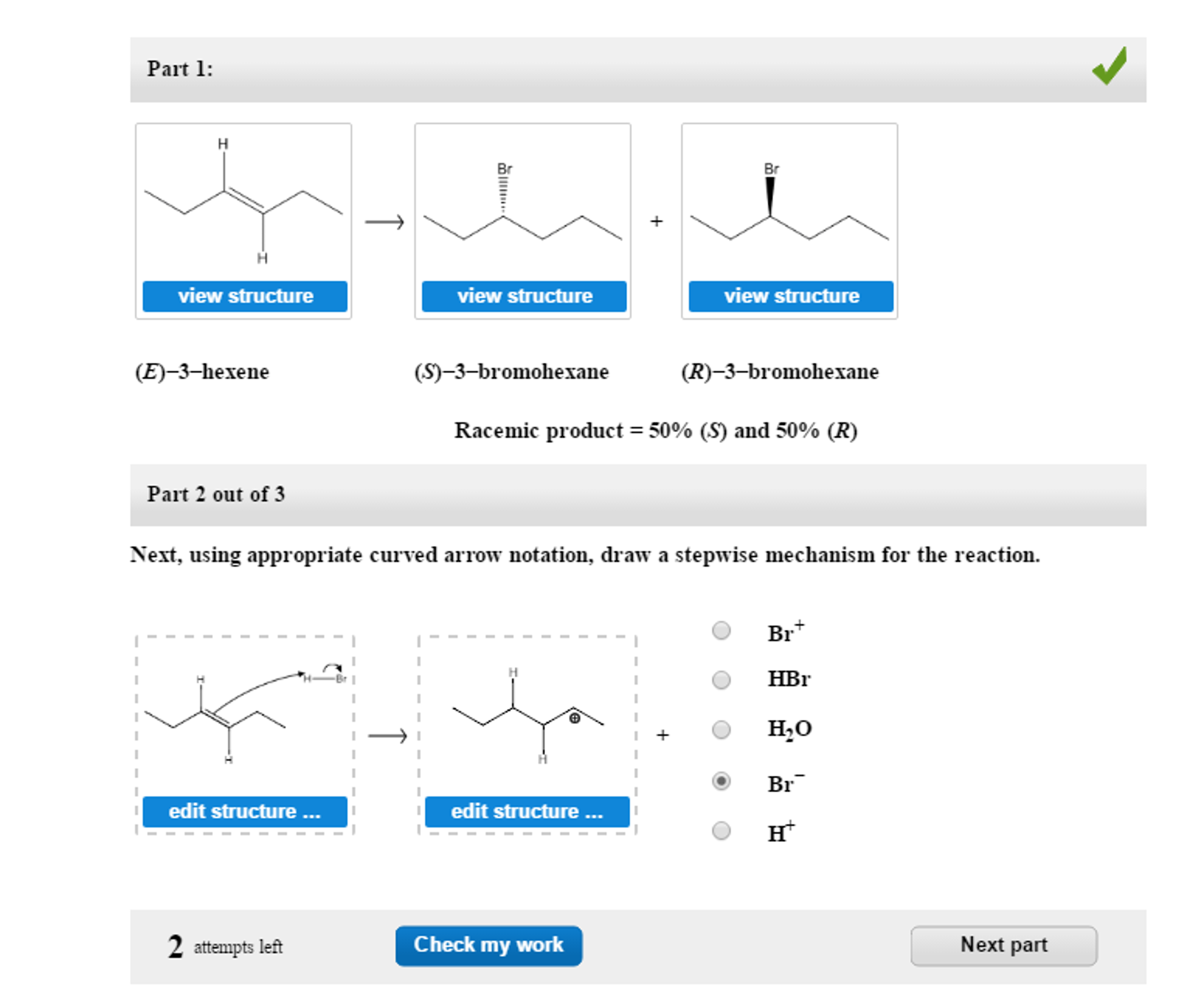Edit the carbocation intermediate structure
The image size is (1204, 1006).
pos(527,811)
